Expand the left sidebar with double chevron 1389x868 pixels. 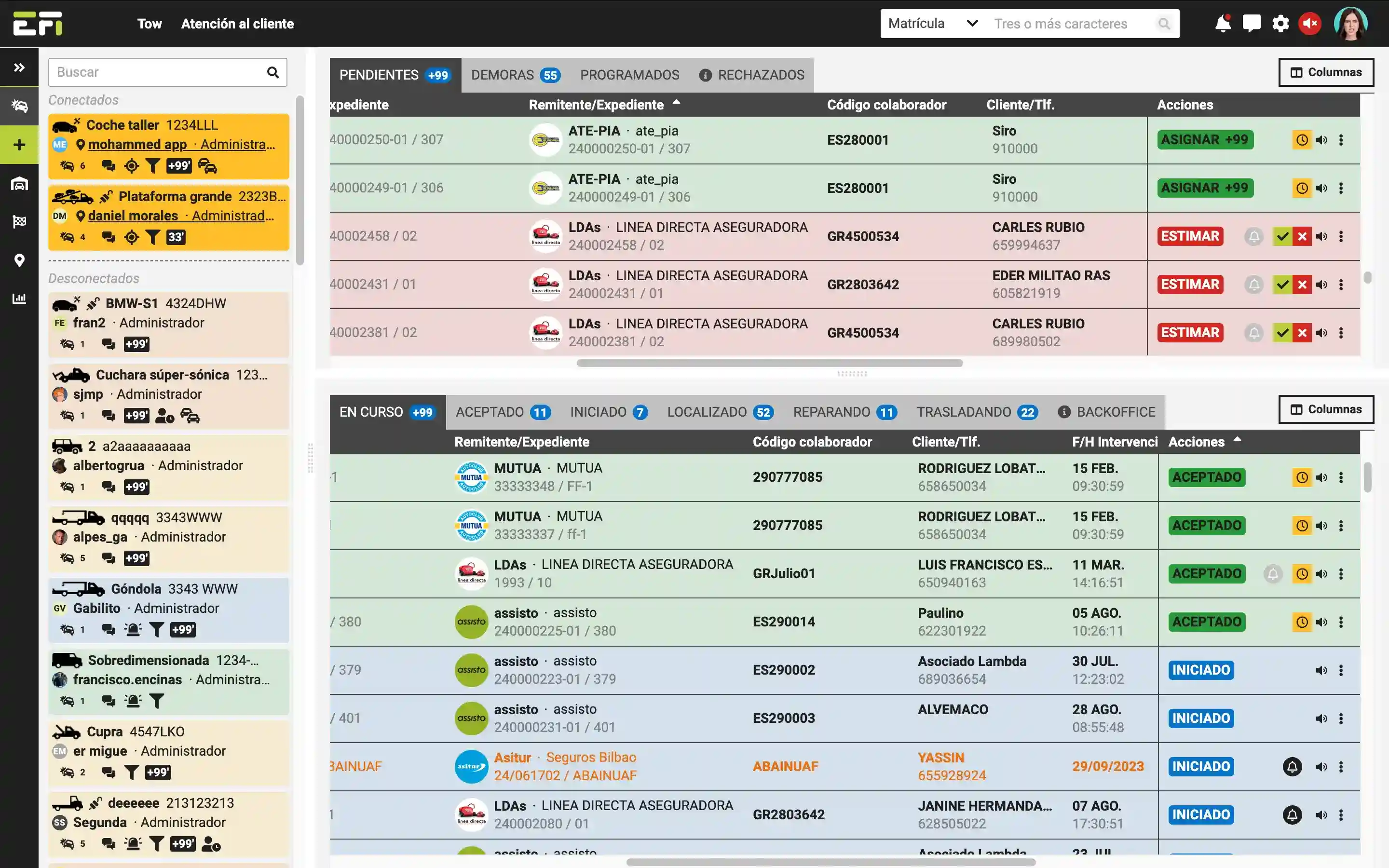[19, 67]
